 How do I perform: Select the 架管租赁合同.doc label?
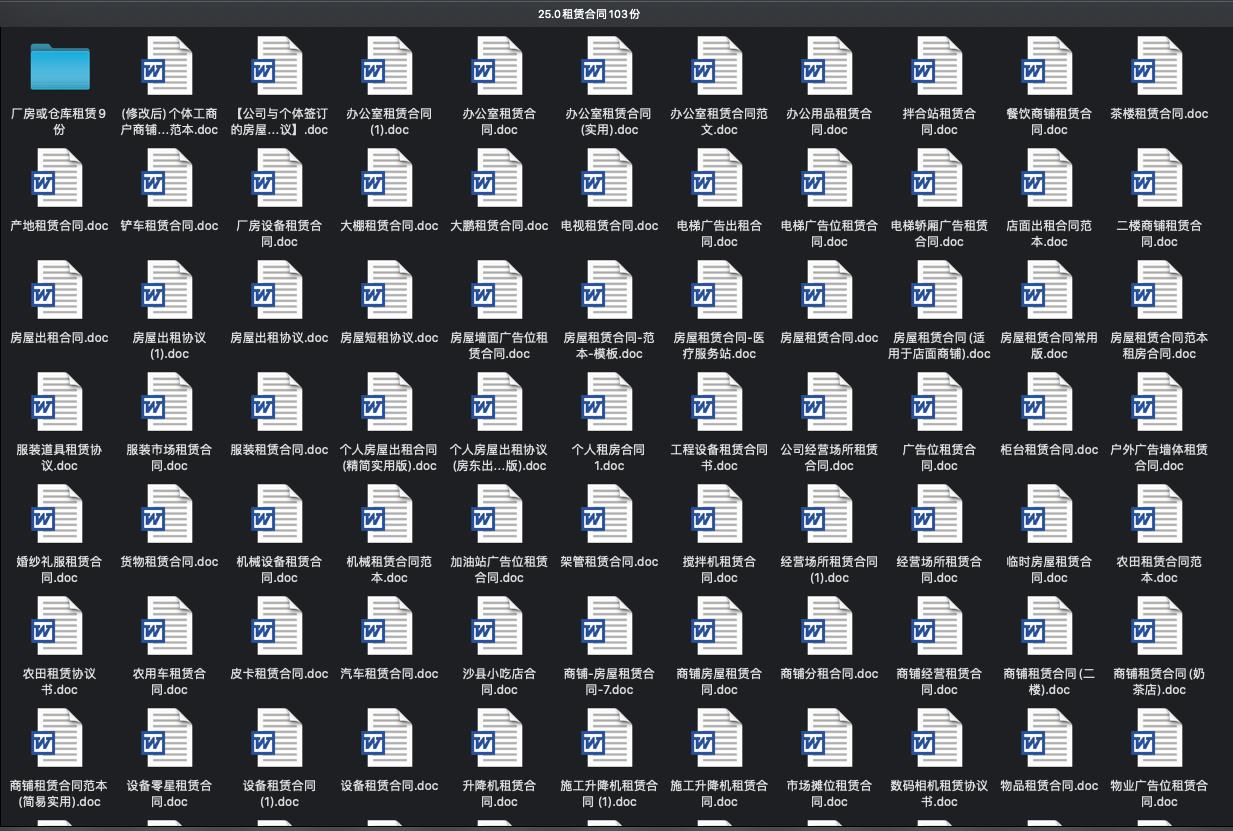coord(609,562)
